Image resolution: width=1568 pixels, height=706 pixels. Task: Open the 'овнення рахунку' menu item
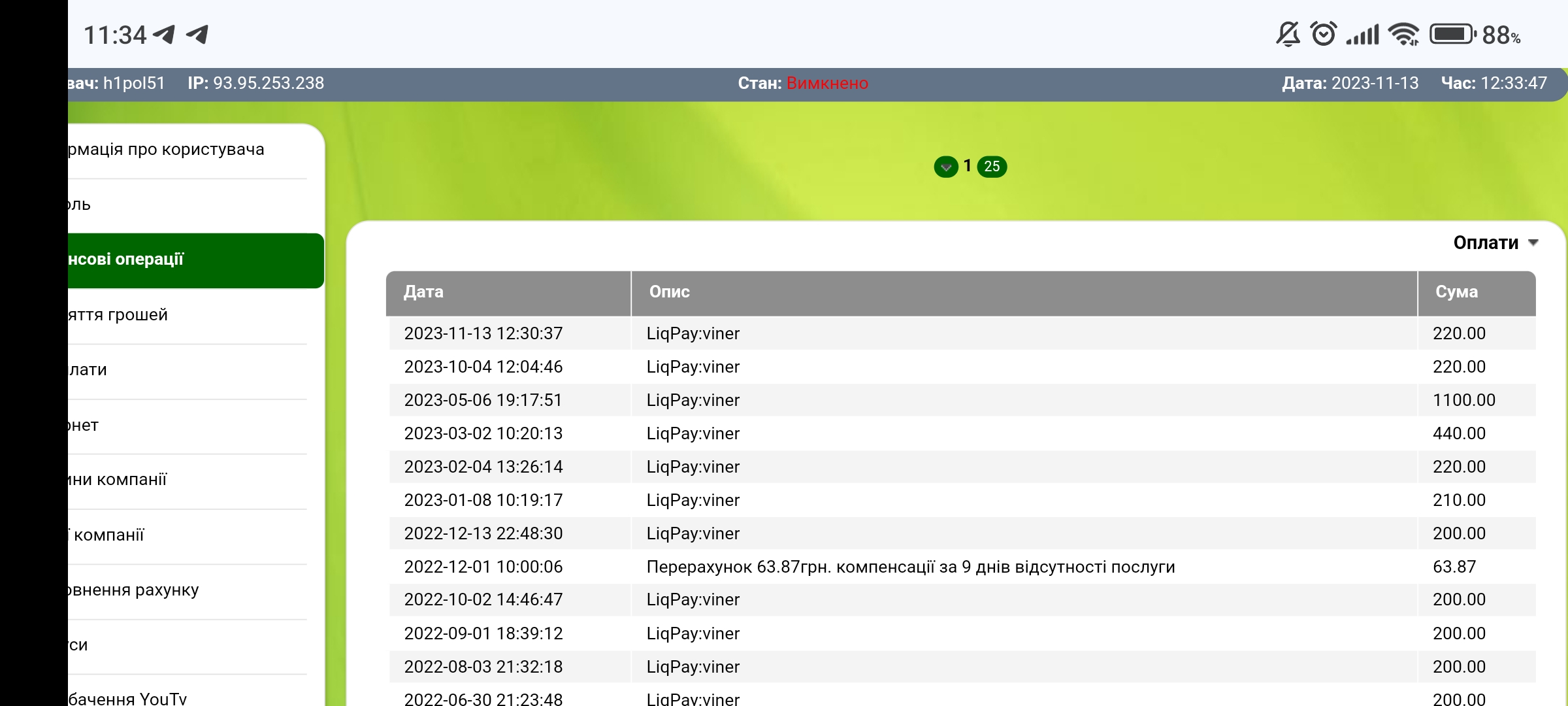tap(188, 590)
